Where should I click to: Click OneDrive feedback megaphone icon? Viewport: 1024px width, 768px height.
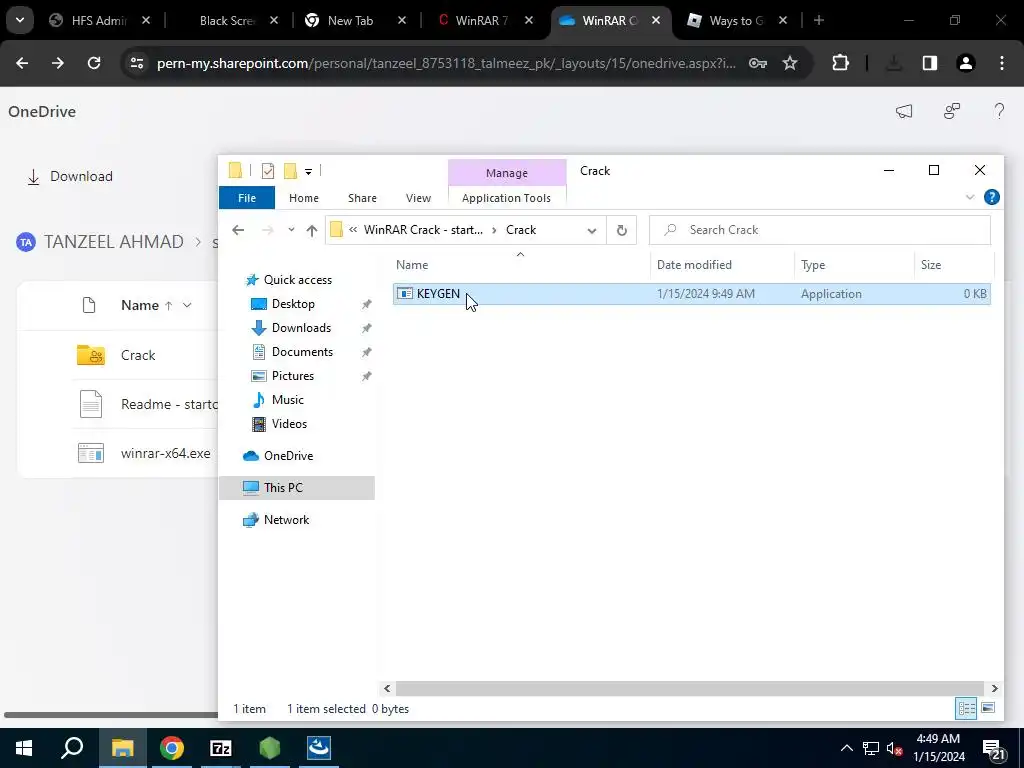pos(904,111)
